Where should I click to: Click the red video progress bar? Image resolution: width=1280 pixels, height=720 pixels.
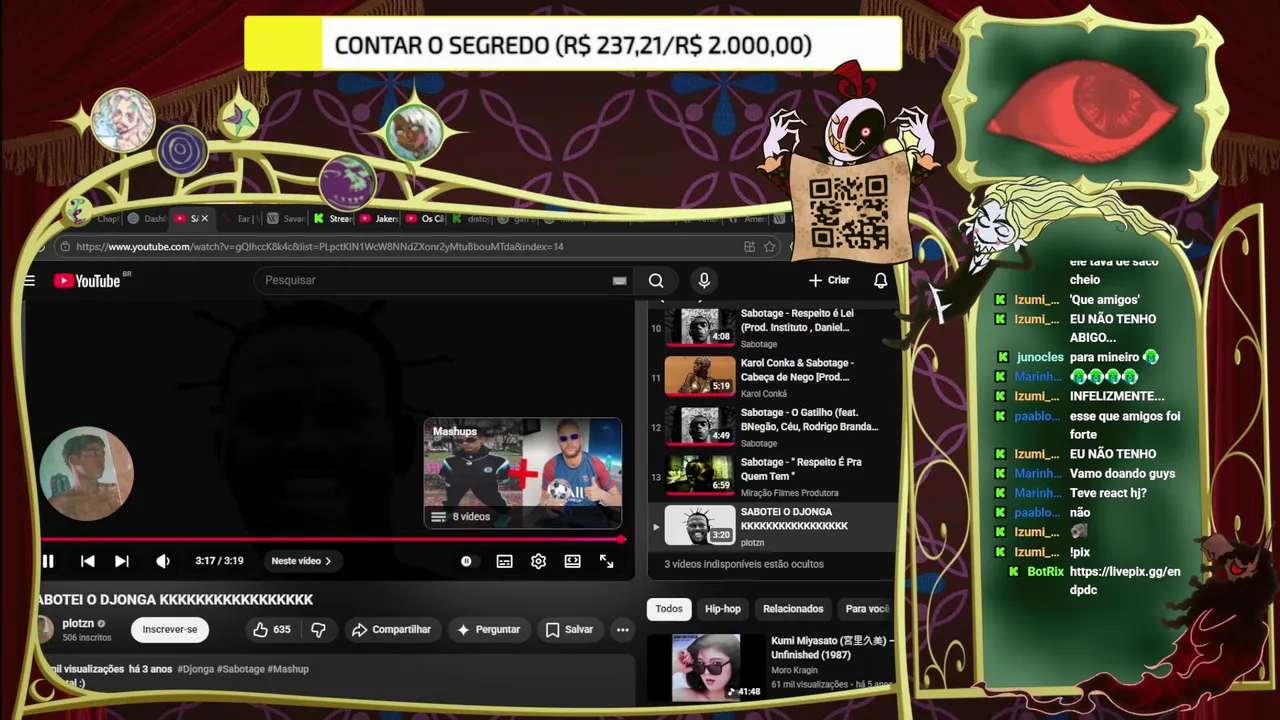click(x=332, y=539)
